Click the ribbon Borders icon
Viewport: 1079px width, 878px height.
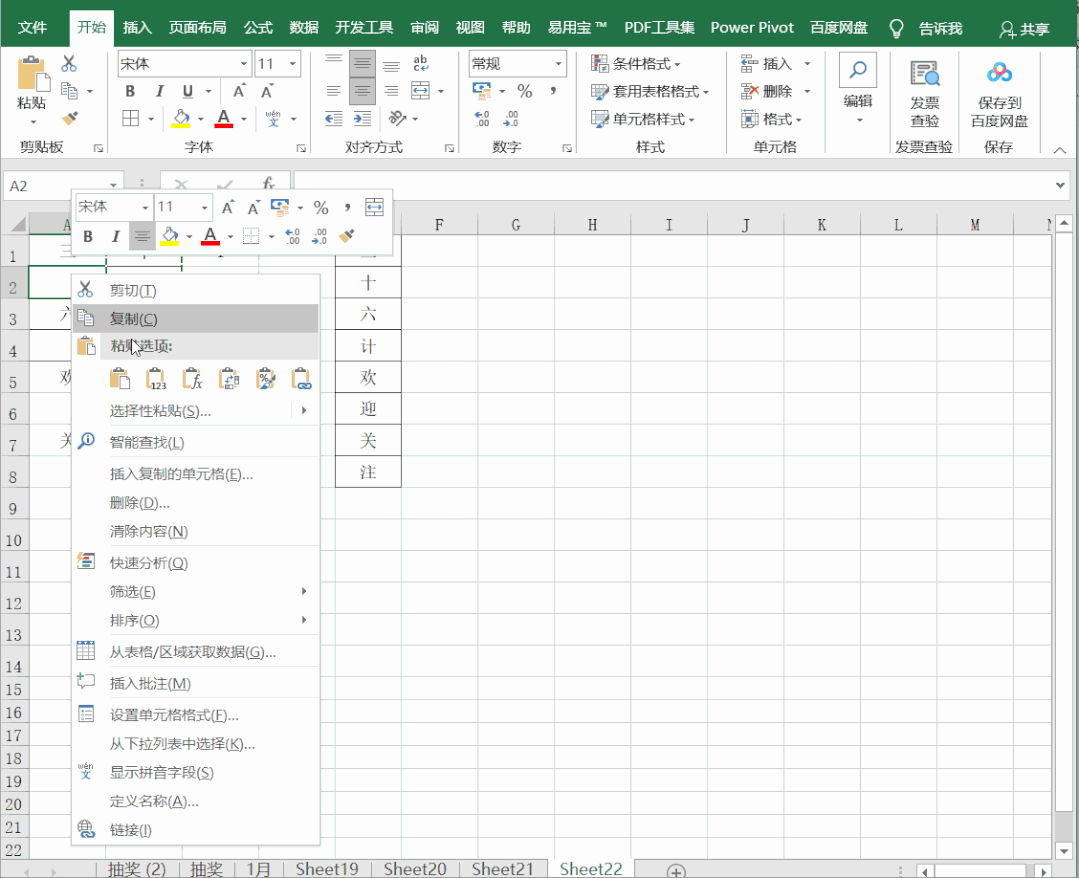[x=130, y=118]
